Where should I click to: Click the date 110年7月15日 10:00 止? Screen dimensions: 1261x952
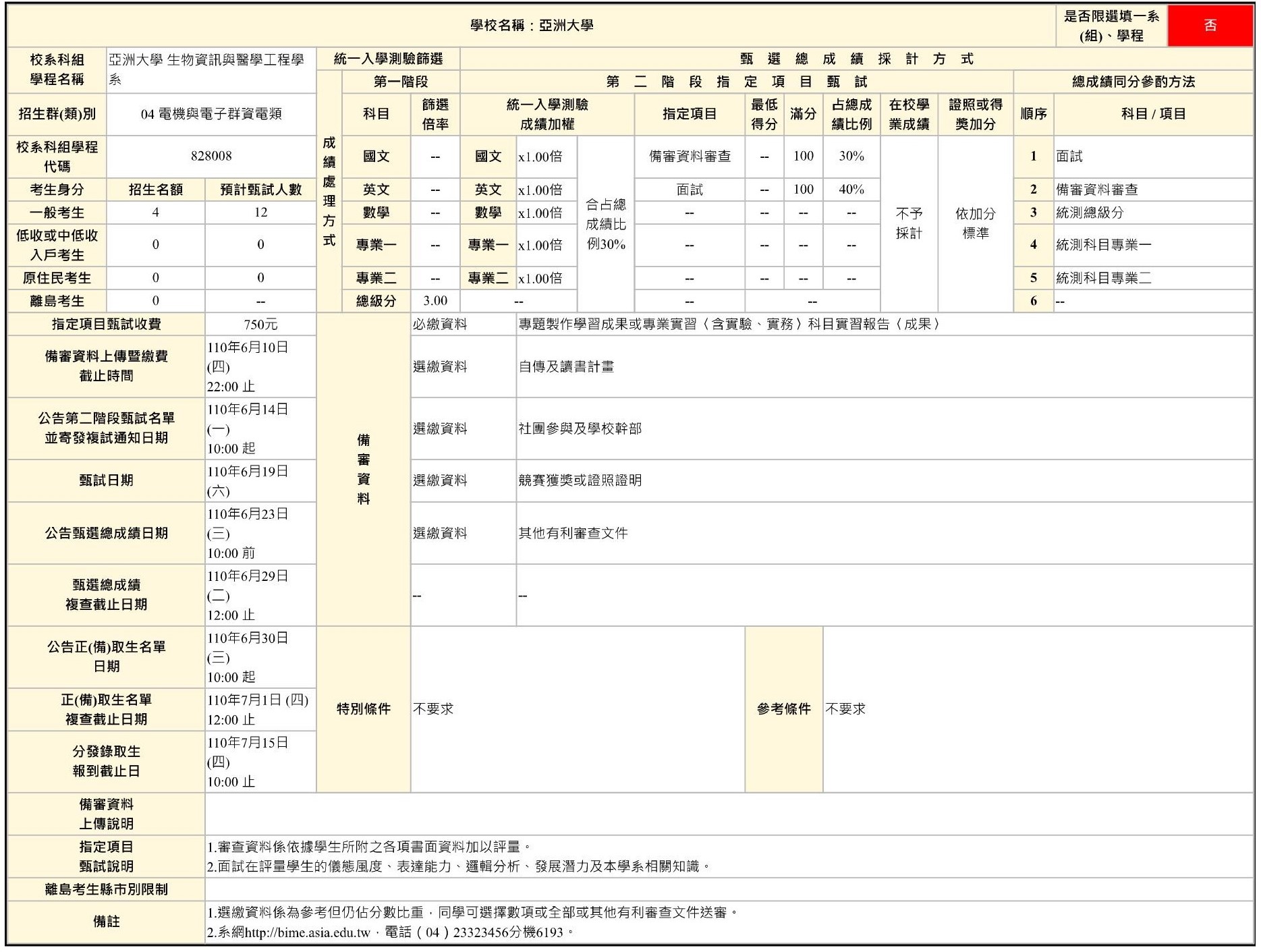248,762
